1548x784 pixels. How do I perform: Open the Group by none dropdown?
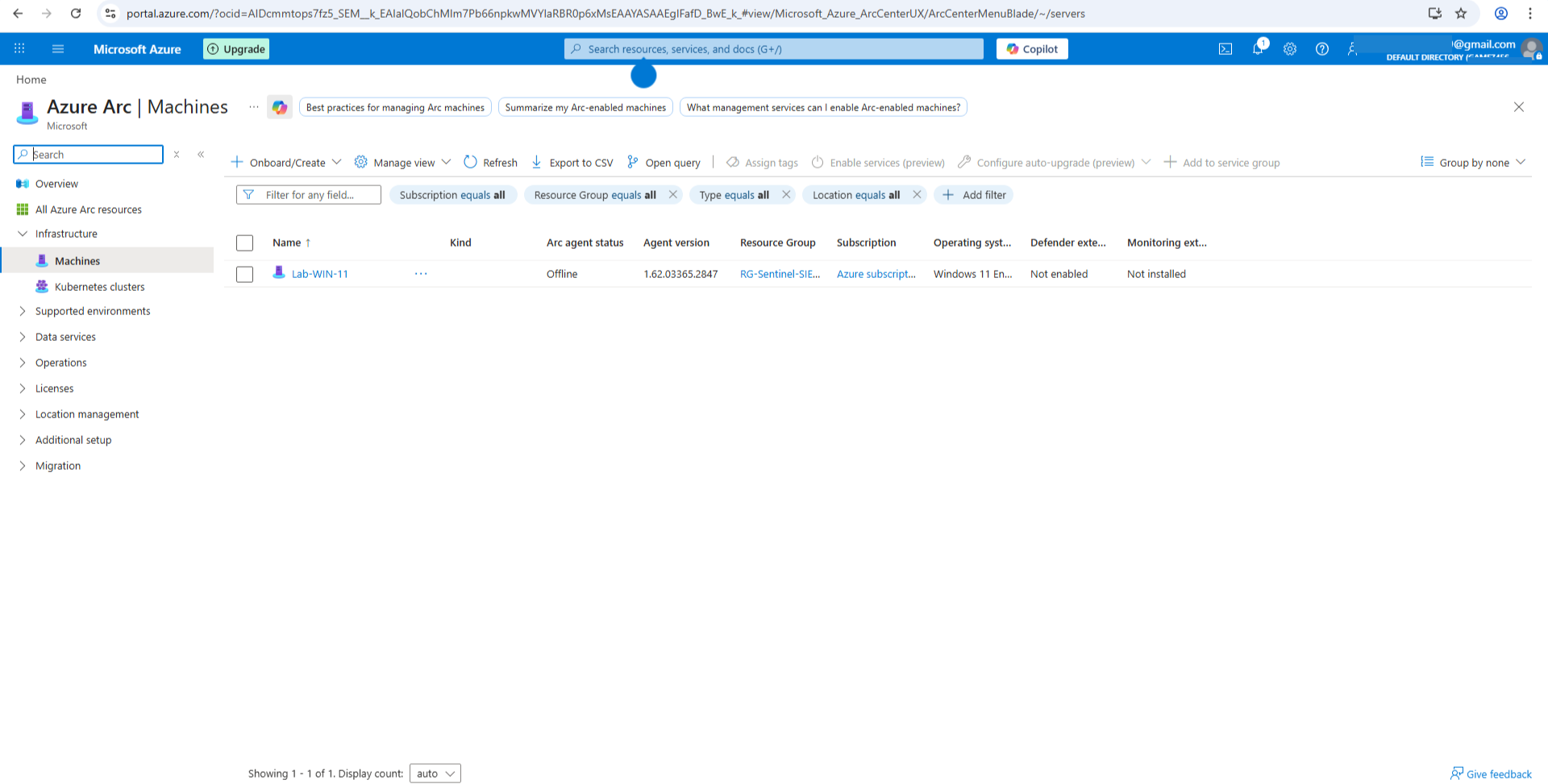pos(1474,163)
